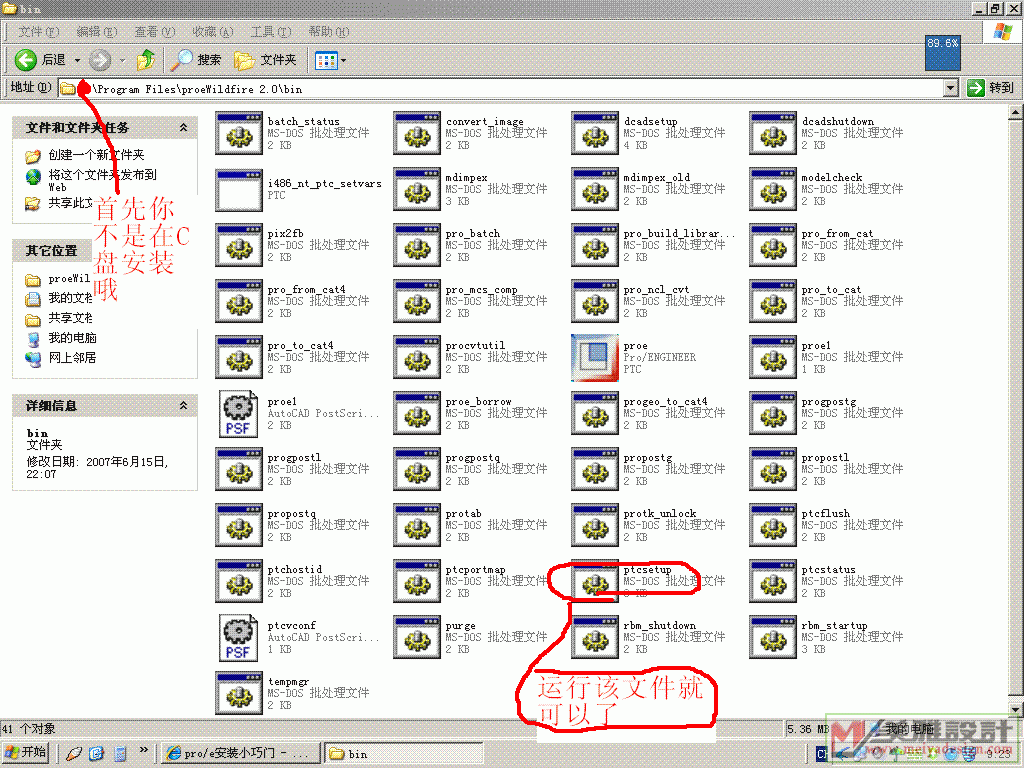The height and width of the screenshot is (768, 1024).
Task: Collapse the File and Folder Tasks panel
Action: pyautogui.click(x=184, y=128)
